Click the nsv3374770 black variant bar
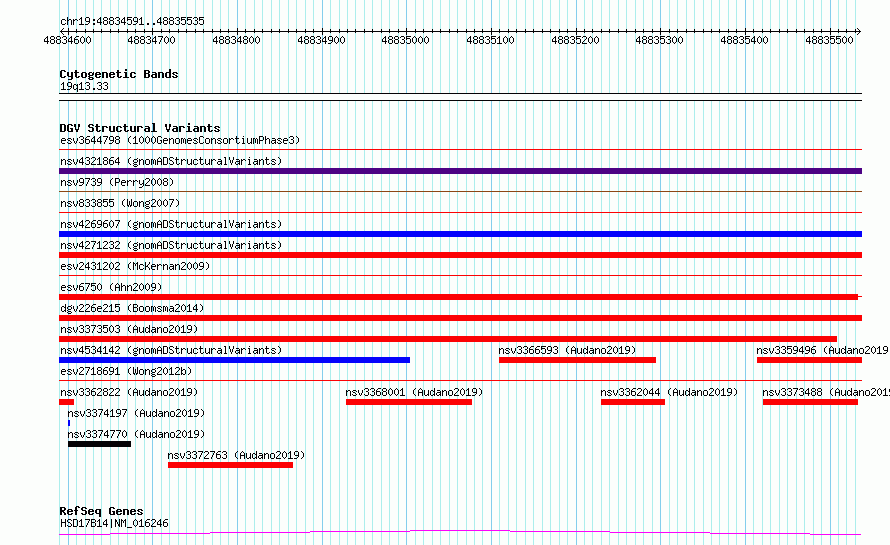 99,444
